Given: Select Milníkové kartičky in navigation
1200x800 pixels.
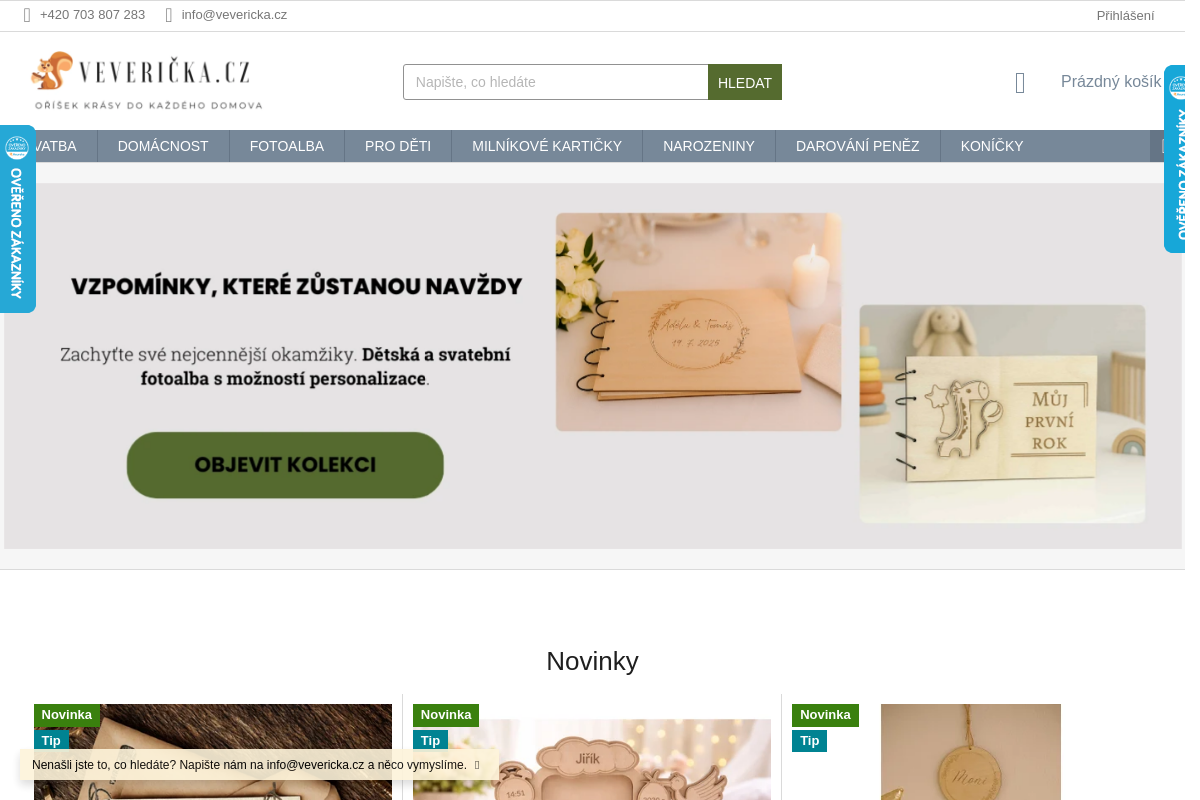Looking at the screenshot, I should pyautogui.click(x=547, y=146).
